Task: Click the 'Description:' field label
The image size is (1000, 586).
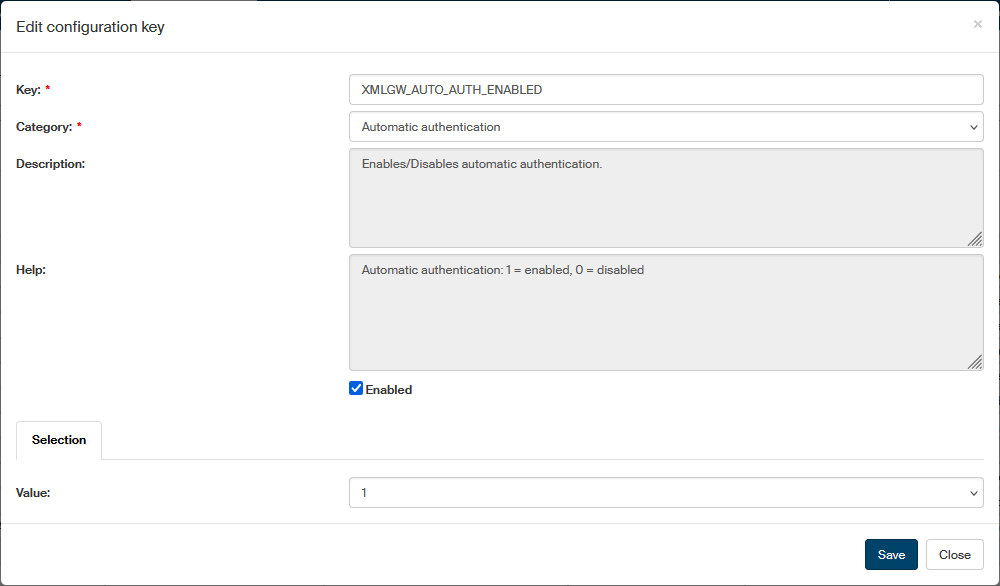Action: point(50,163)
